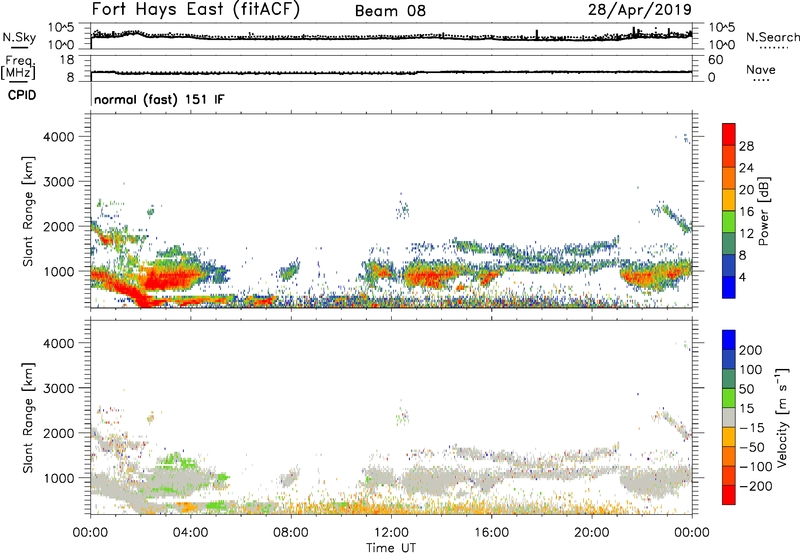This screenshot has height=554, width=800.
Task: Click the "3000" tick on the velocity panel
Action: (58, 388)
